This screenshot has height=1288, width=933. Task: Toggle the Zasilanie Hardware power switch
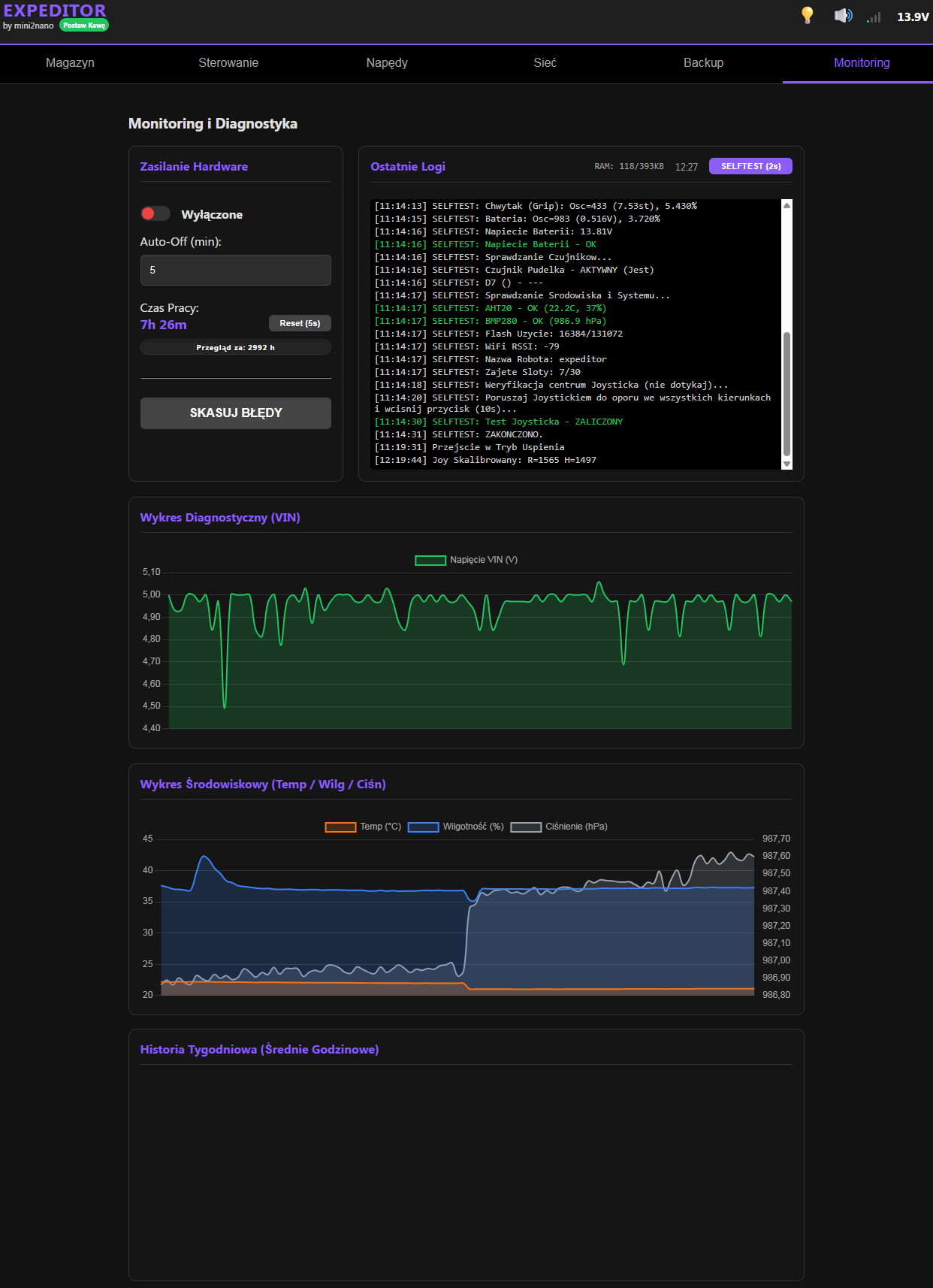[x=155, y=214]
